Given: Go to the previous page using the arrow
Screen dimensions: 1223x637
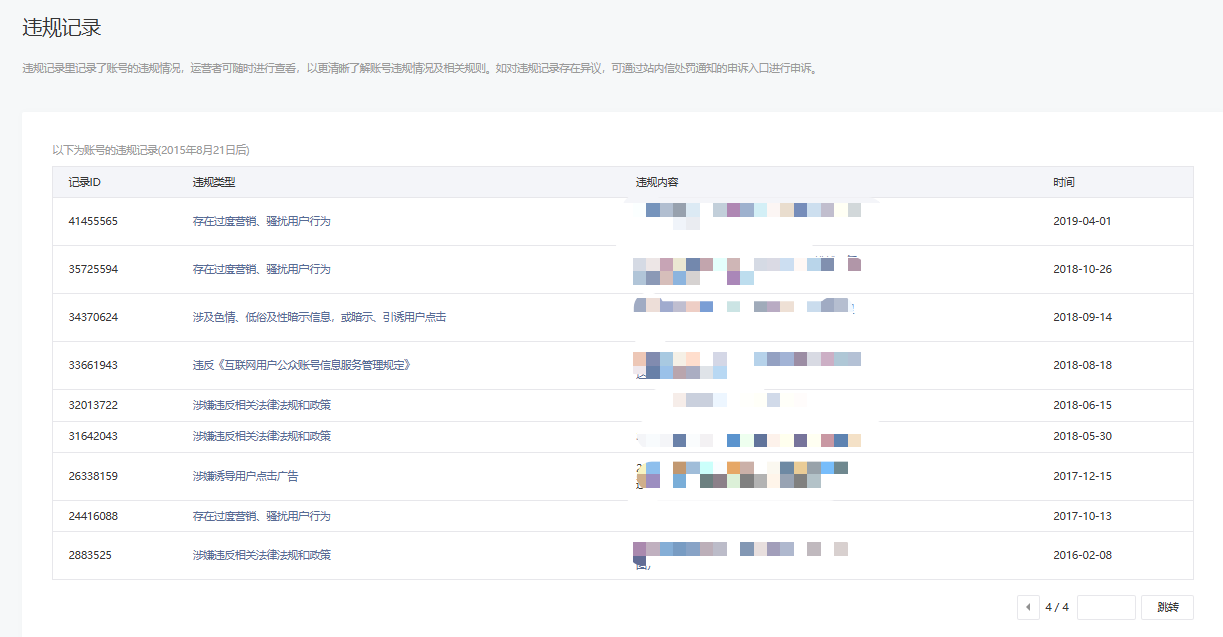Looking at the screenshot, I should [1028, 607].
